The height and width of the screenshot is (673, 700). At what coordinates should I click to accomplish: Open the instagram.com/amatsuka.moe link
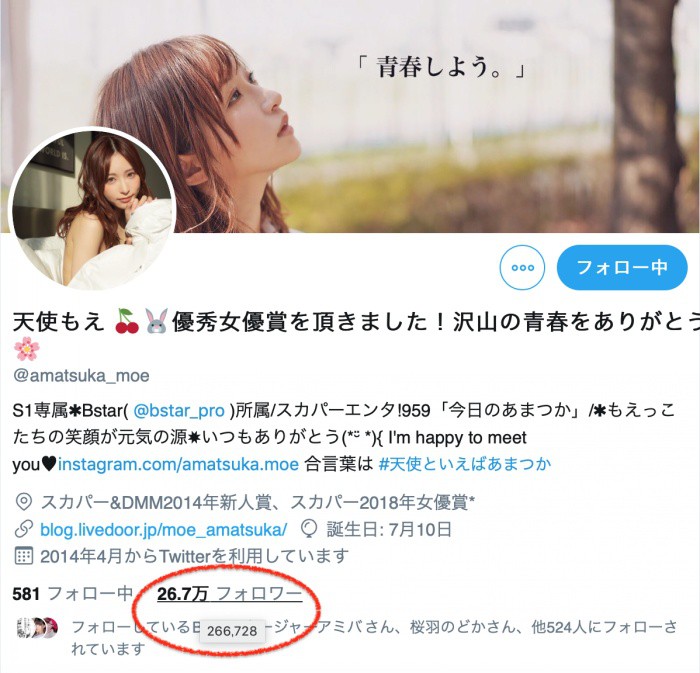(x=178, y=464)
